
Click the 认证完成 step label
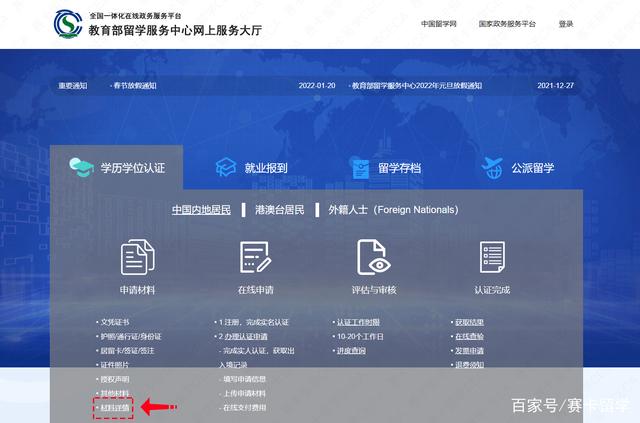click(x=492, y=290)
